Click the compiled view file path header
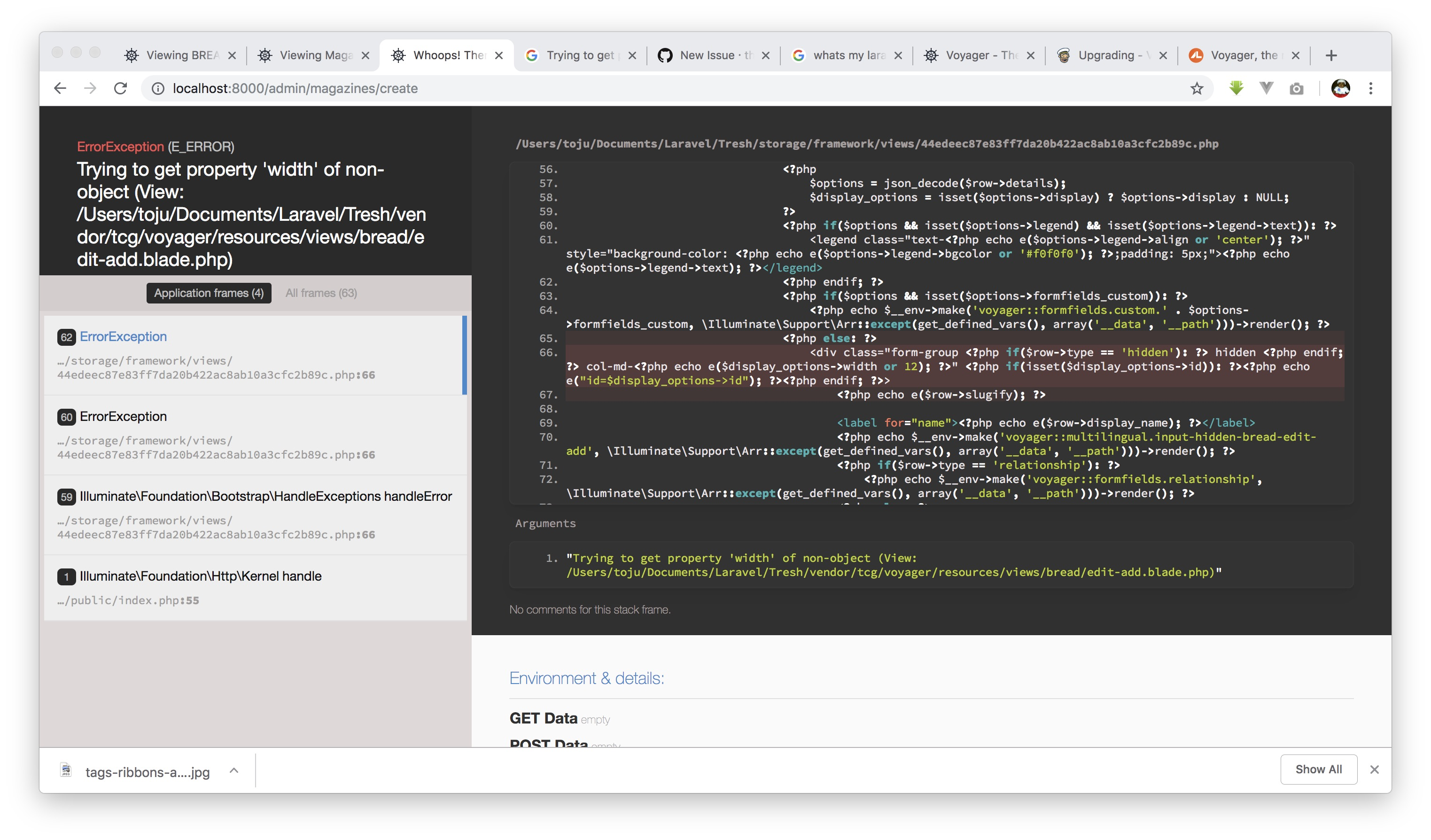Screen dimensions: 1431x840 pyautogui.click(x=867, y=144)
